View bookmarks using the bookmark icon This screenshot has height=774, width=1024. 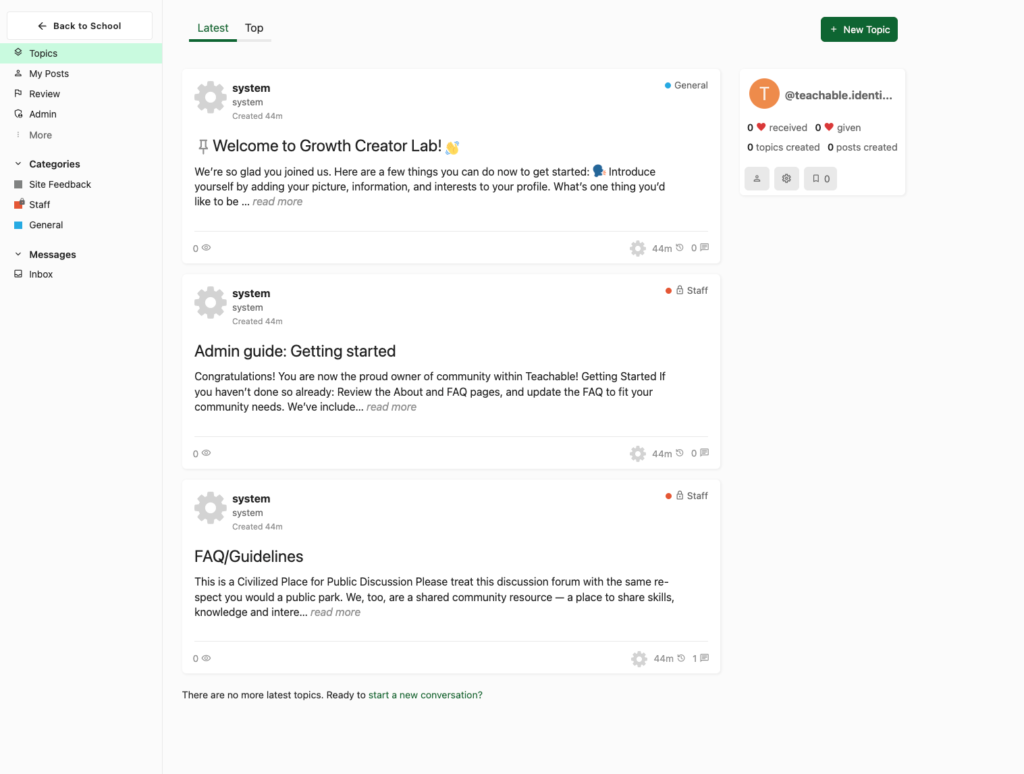click(820, 177)
